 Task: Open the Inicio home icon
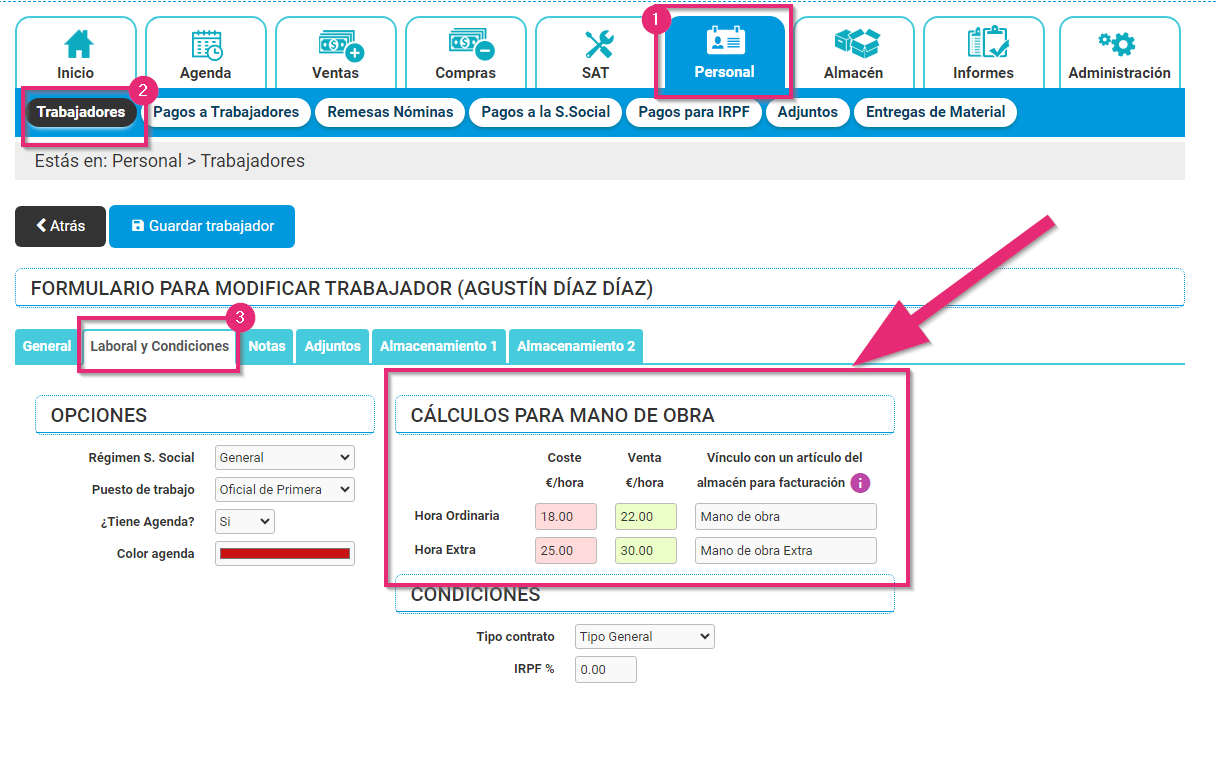click(x=76, y=45)
